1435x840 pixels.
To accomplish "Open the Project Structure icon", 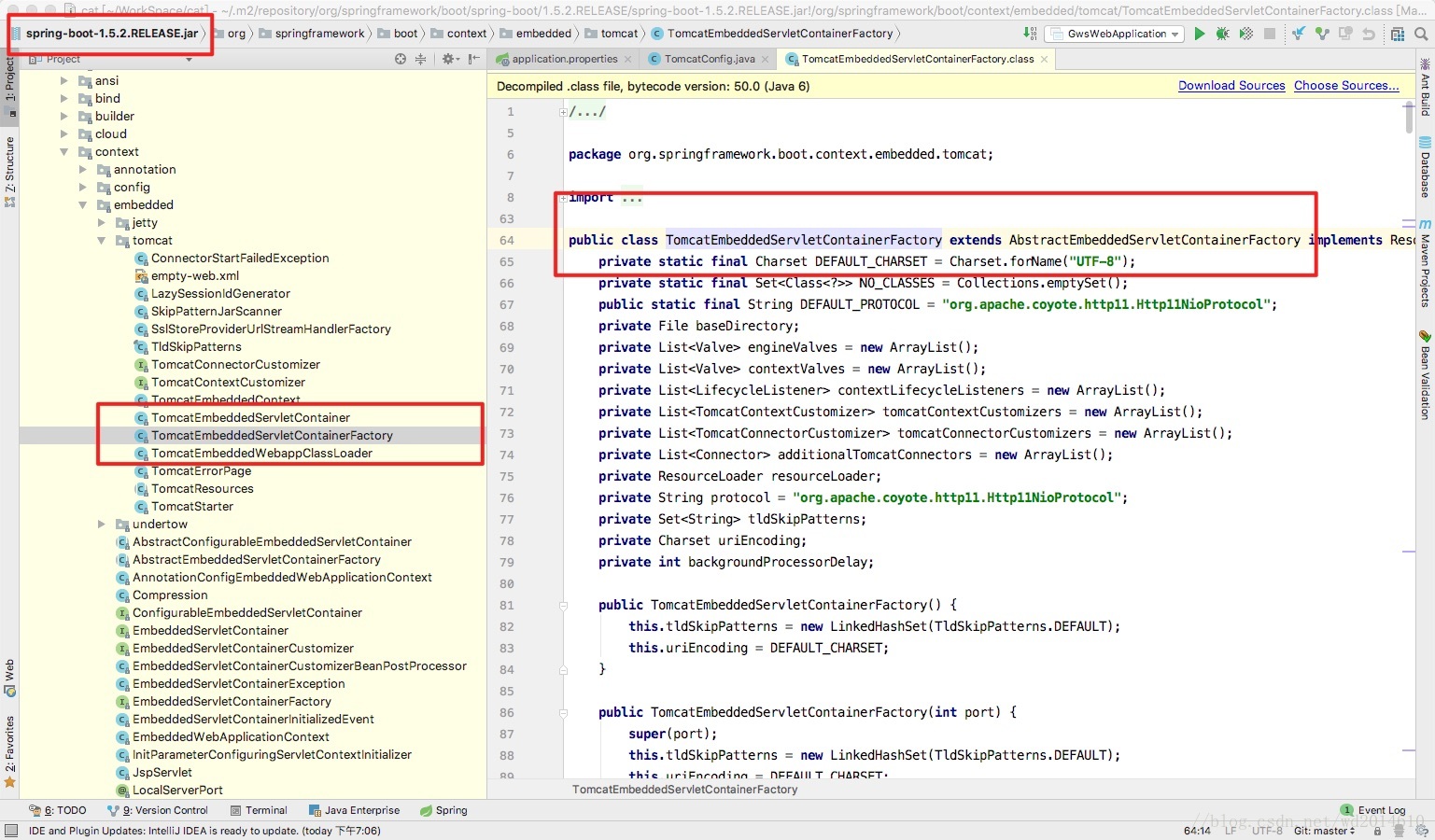I will [1398, 34].
